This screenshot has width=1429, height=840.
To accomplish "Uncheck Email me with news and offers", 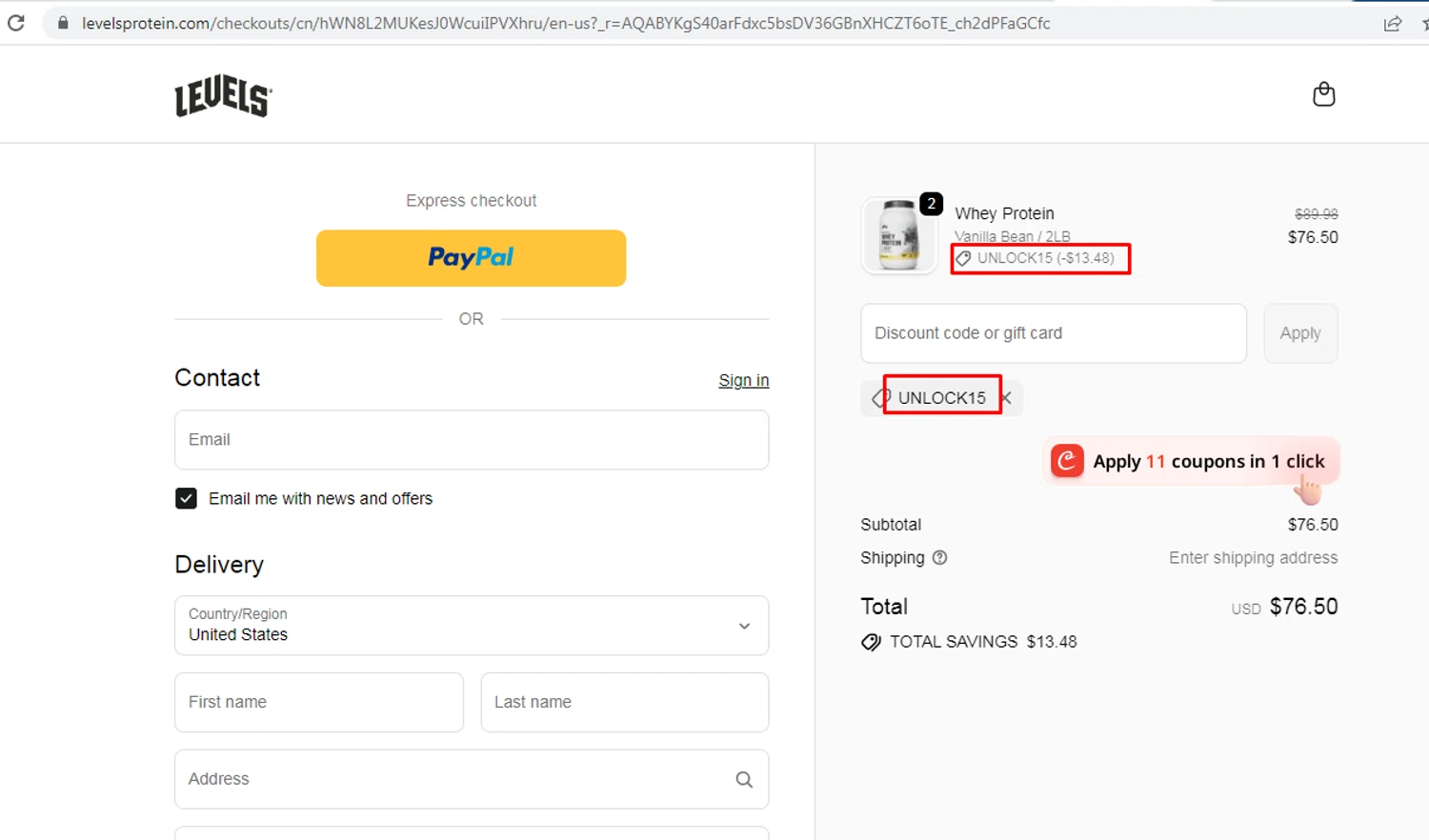I will point(186,498).
